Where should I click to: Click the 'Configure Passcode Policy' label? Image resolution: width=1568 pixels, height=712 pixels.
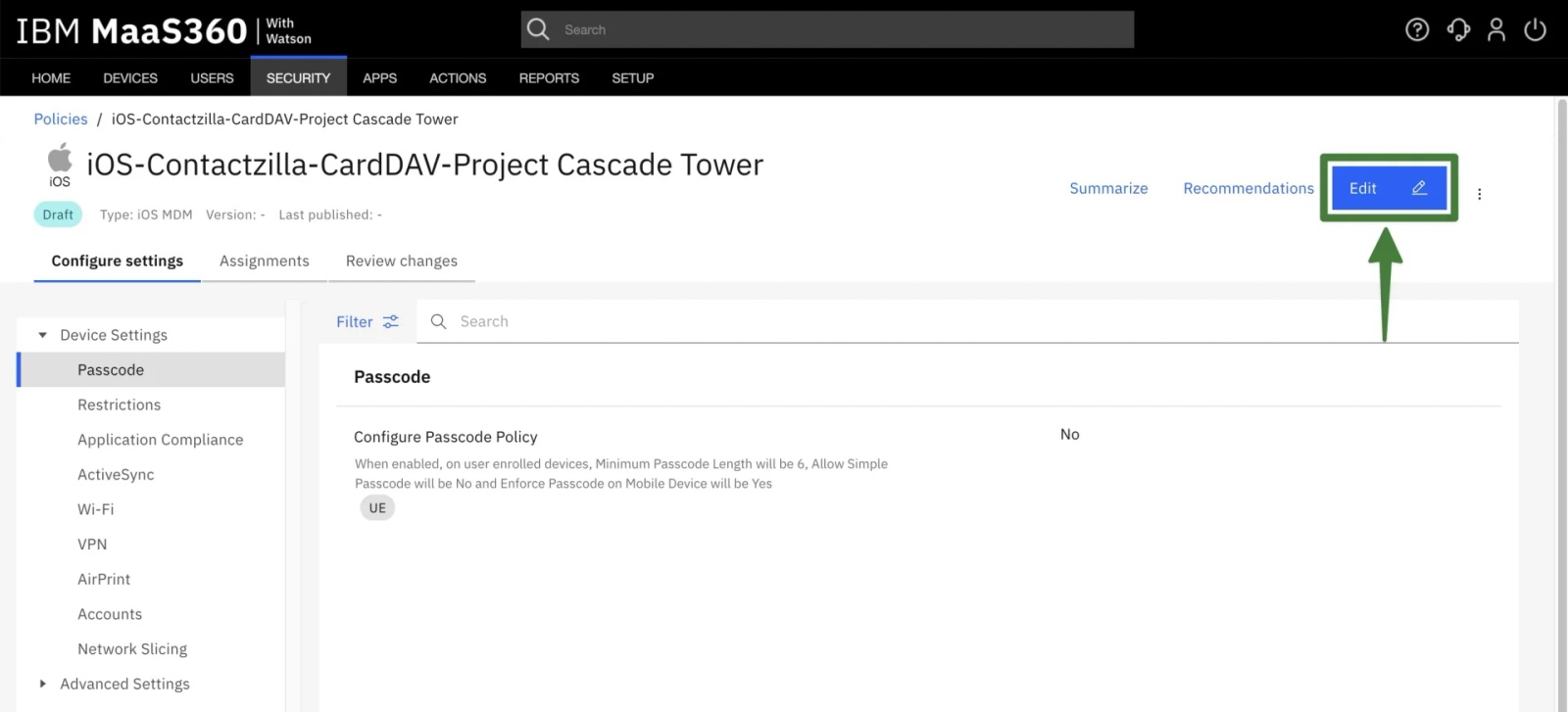[445, 437]
